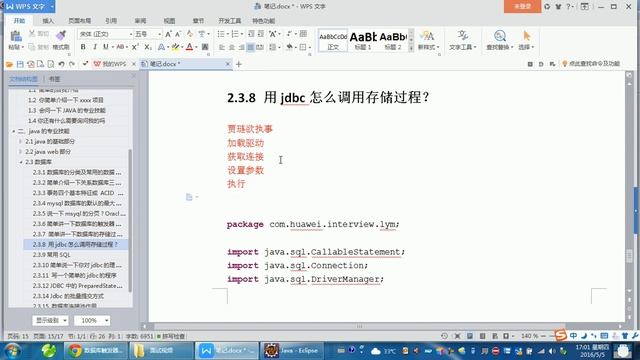The image size is (640, 360).
Task: Click the Java - Eclipse taskbar button
Action: (x=291, y=351)
